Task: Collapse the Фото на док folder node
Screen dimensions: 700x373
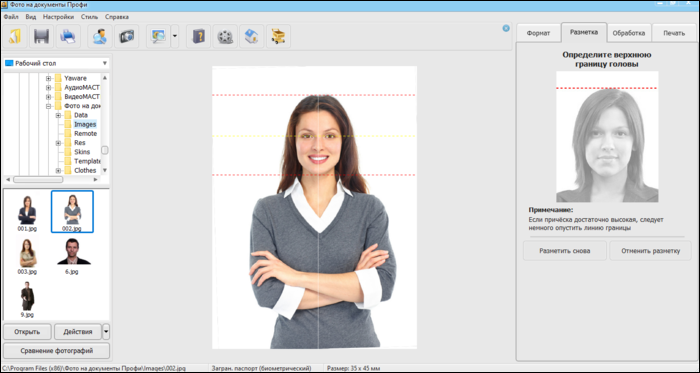Action: [48, 106]
